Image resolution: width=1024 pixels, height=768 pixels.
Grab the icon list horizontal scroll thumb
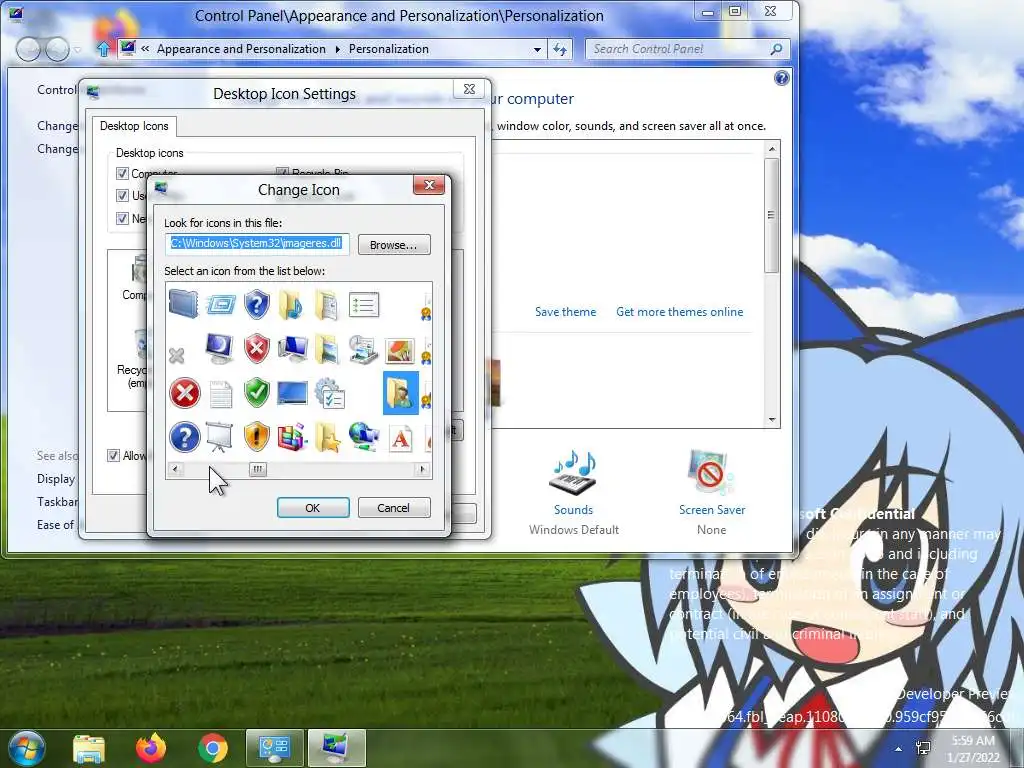(258, 469)
